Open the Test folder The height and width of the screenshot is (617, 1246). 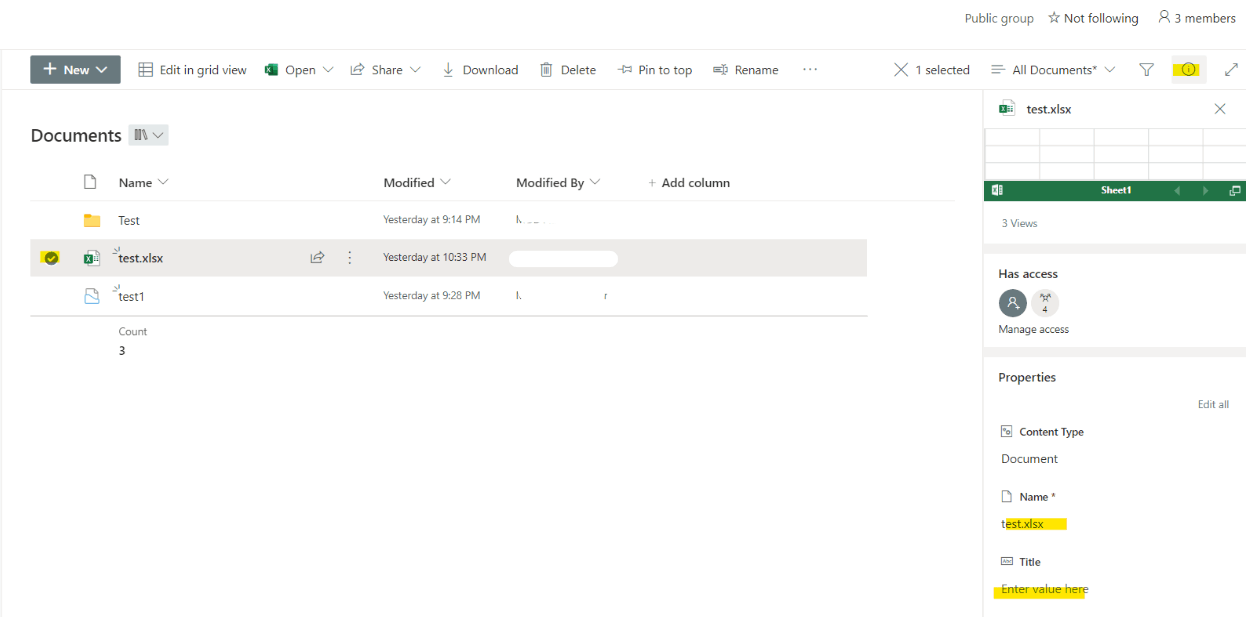tap(129, 221)
